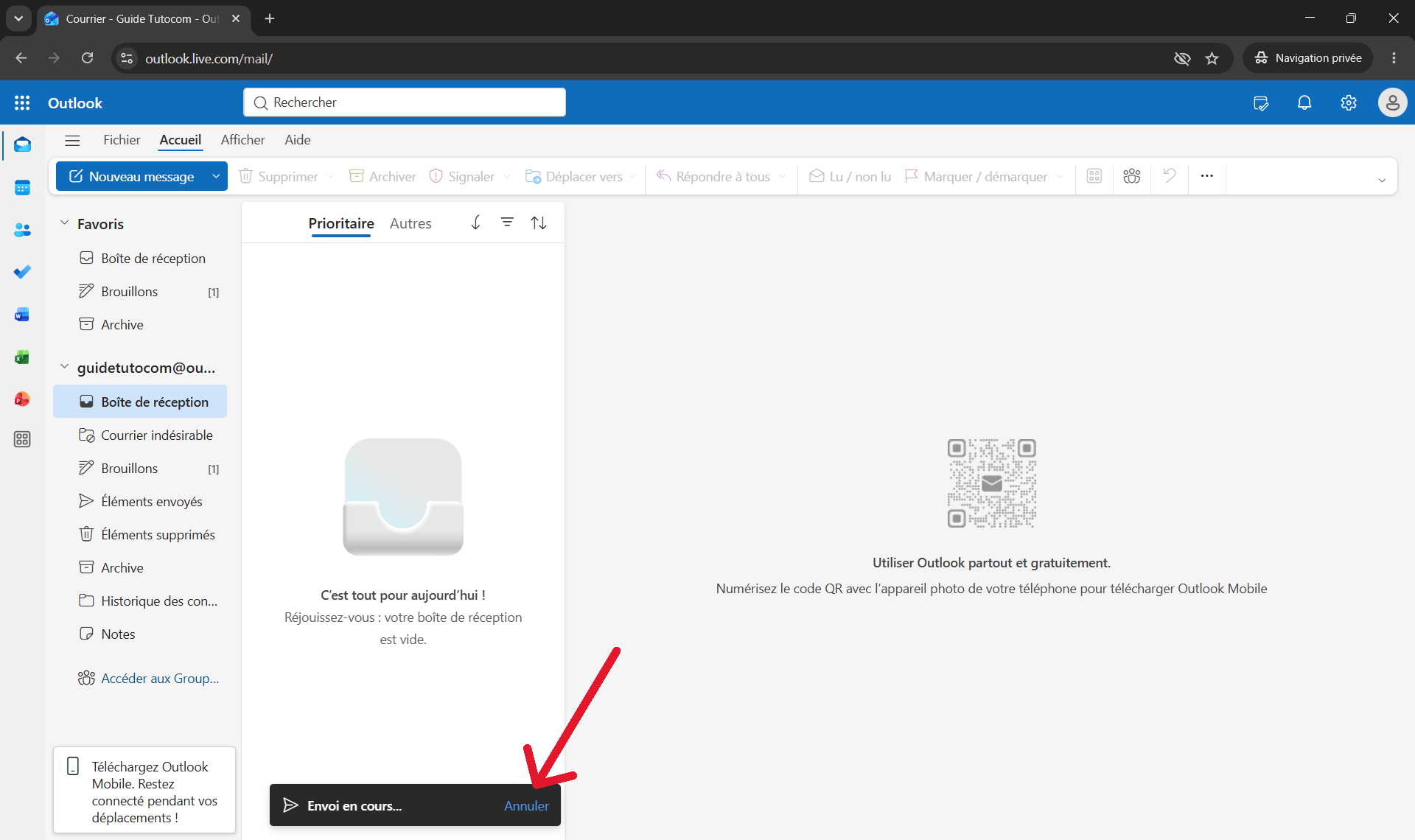Image resolution: width=1415 pixels, height=840 pixels.
Task: Expand the Supprimer dropdown arrow
Action: click(330, 176)
